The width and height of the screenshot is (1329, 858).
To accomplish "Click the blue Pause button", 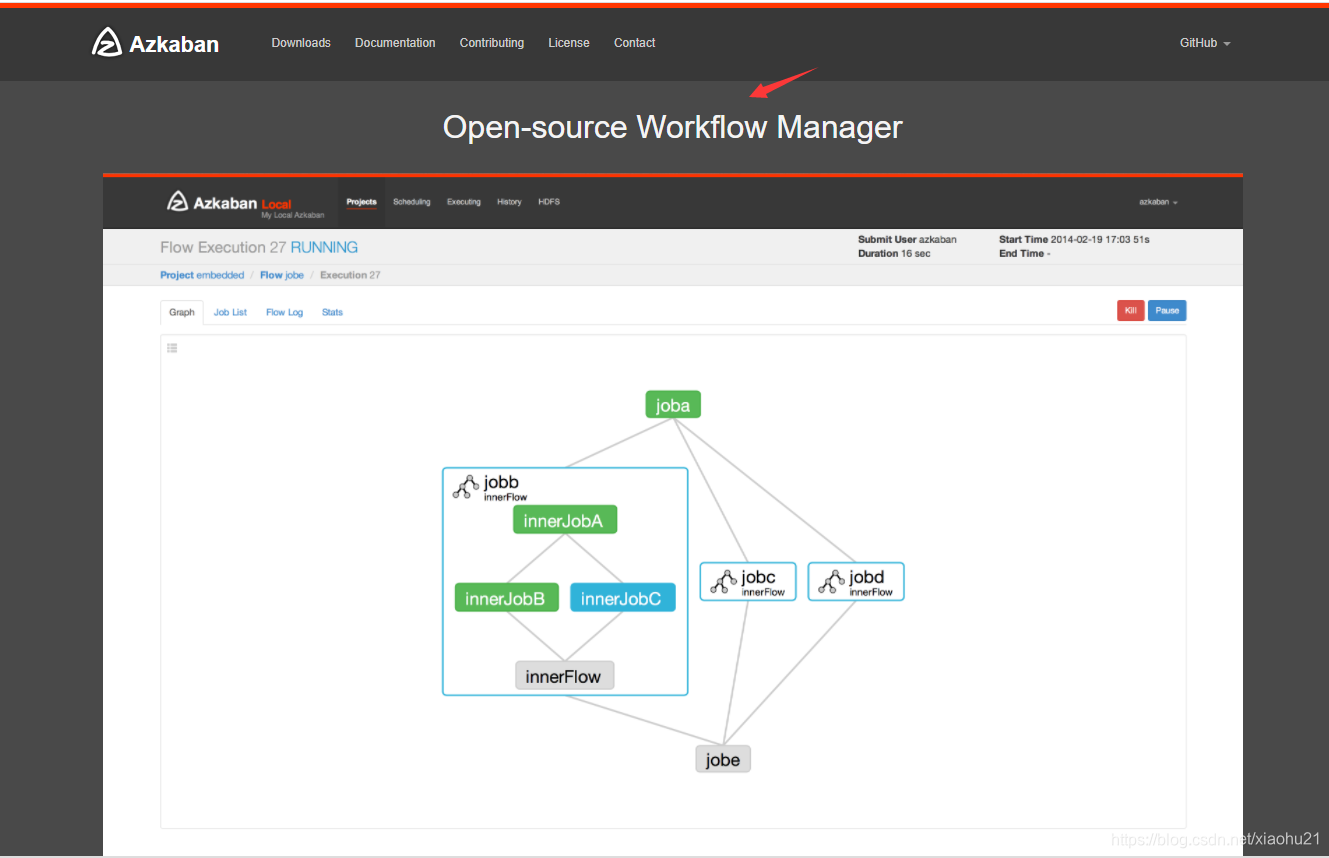I will 1167,310.
